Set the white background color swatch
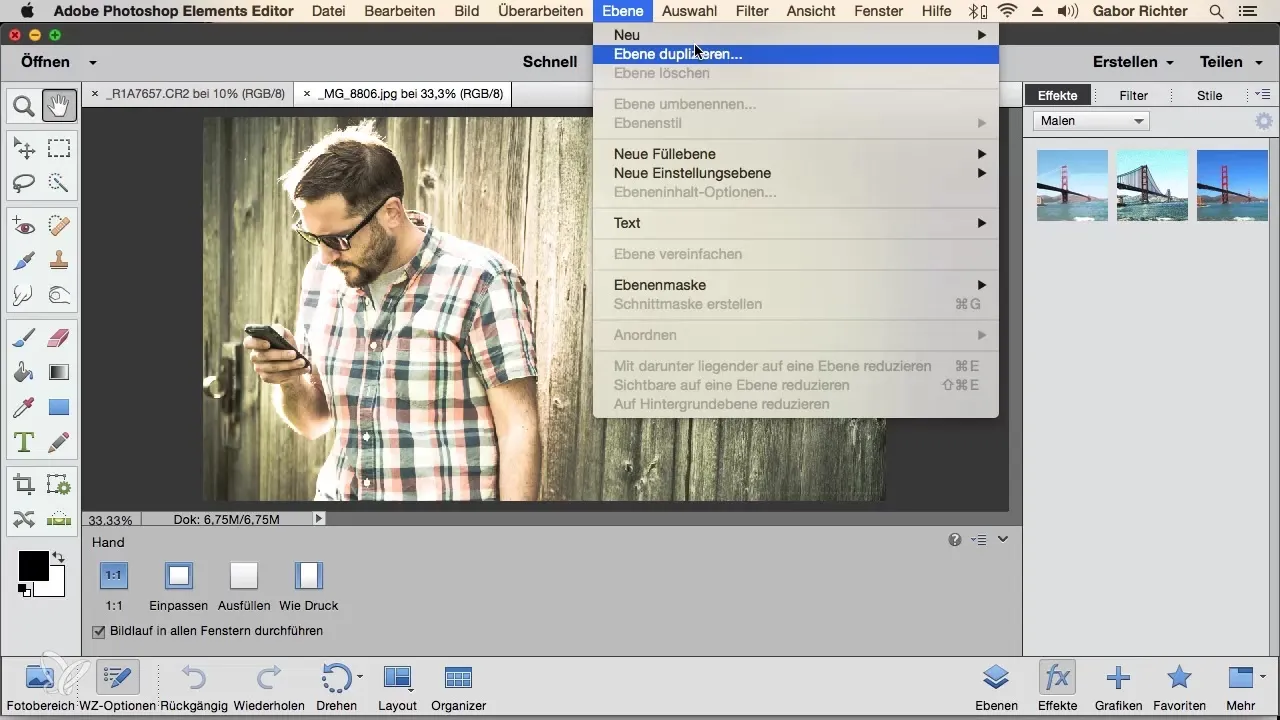The width and height of the screenshot is (1280, 720). click(55, 586)
